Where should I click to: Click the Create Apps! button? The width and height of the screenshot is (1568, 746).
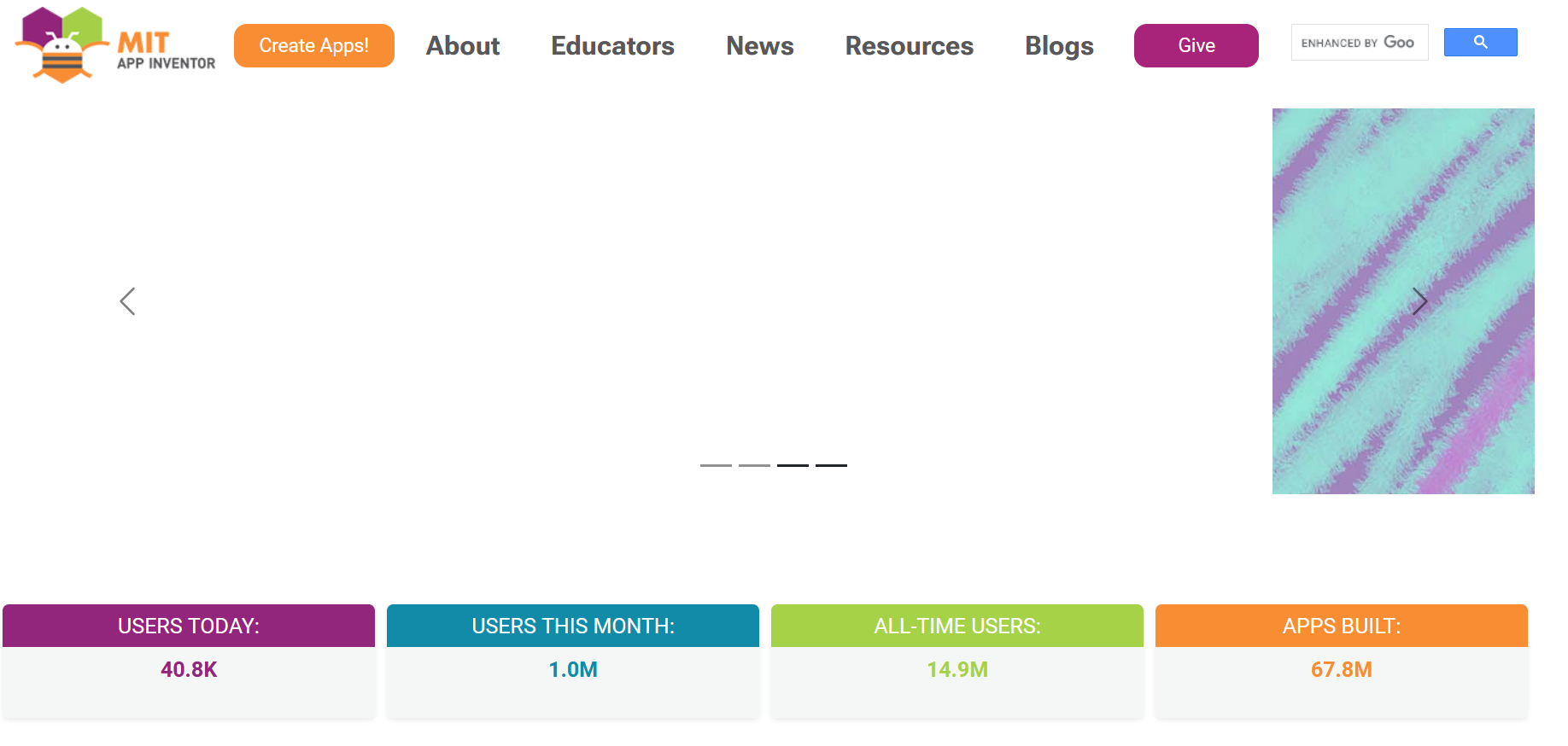[314, 46]
